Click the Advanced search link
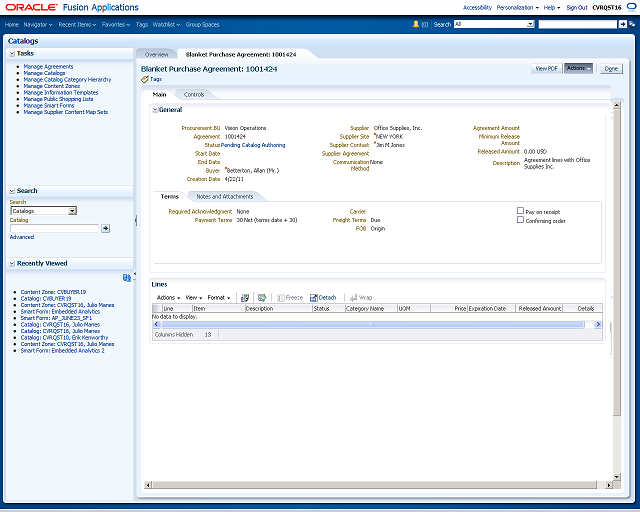The height and width of the screenshot is (512, 640). coord(22,237)
